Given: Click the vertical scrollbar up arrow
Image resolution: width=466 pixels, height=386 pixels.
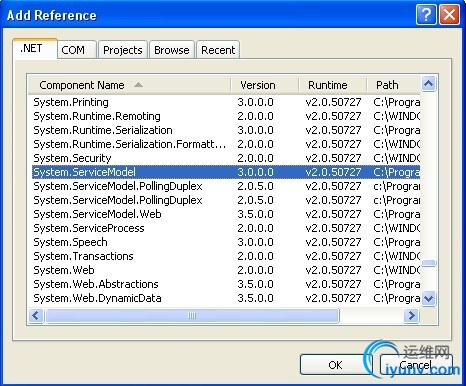Looking at the screenshot, I should point(429,83).
